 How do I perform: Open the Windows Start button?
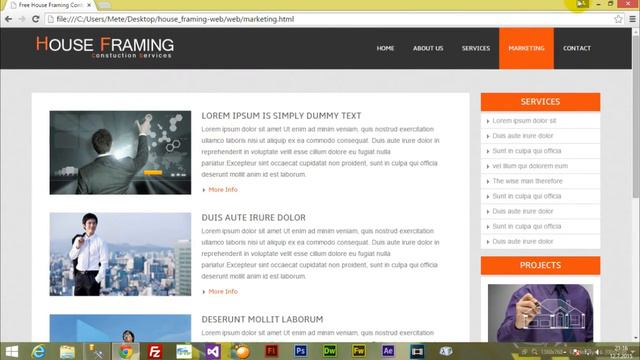[x=11, y=351]
